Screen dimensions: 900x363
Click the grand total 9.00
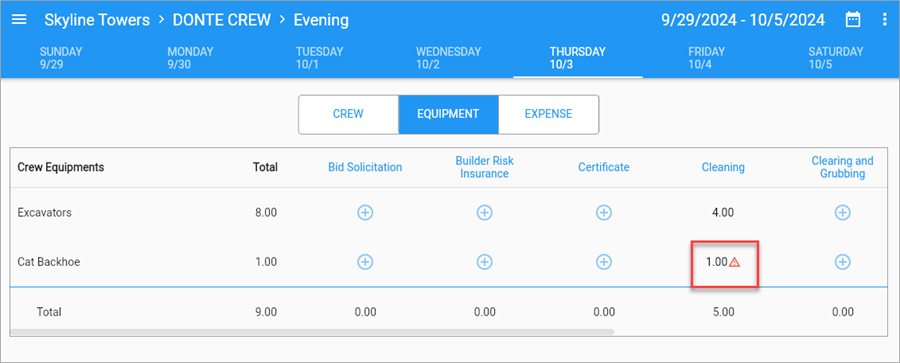tap(266, 312)
